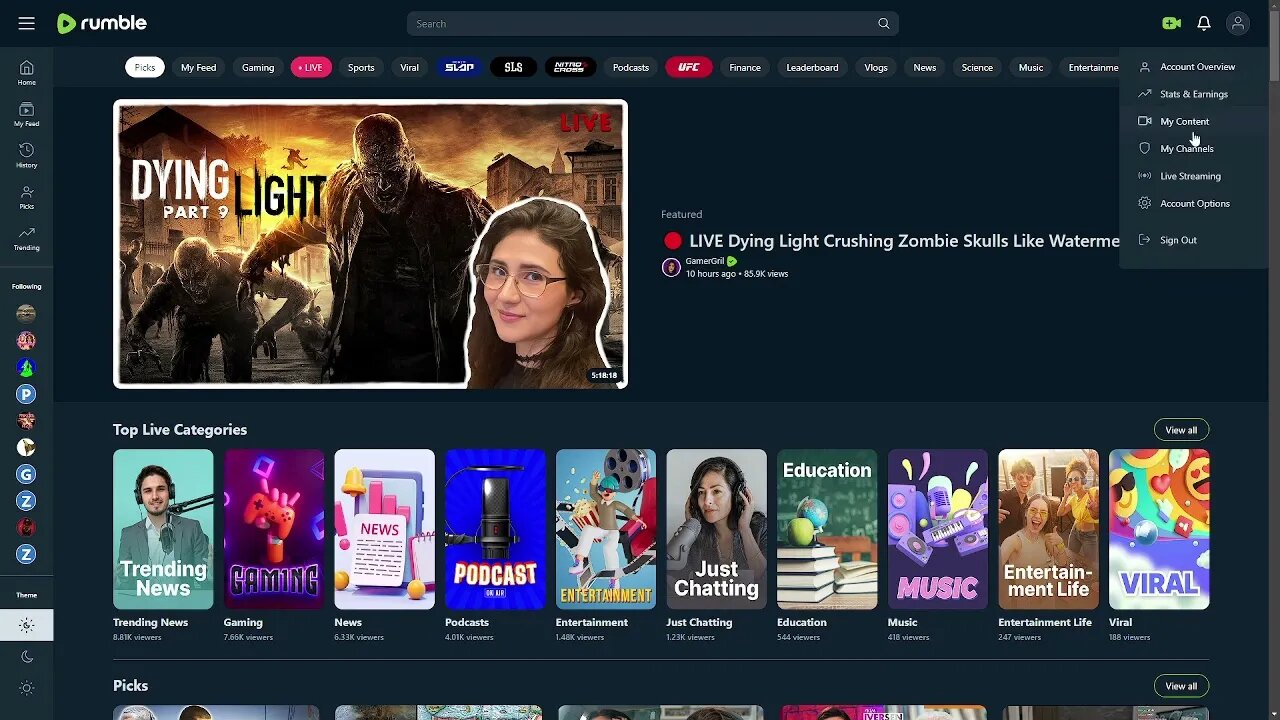This screenshot has width=1280, height=720.
Task: Click the UFC category chip
Action: pos(689,67)
